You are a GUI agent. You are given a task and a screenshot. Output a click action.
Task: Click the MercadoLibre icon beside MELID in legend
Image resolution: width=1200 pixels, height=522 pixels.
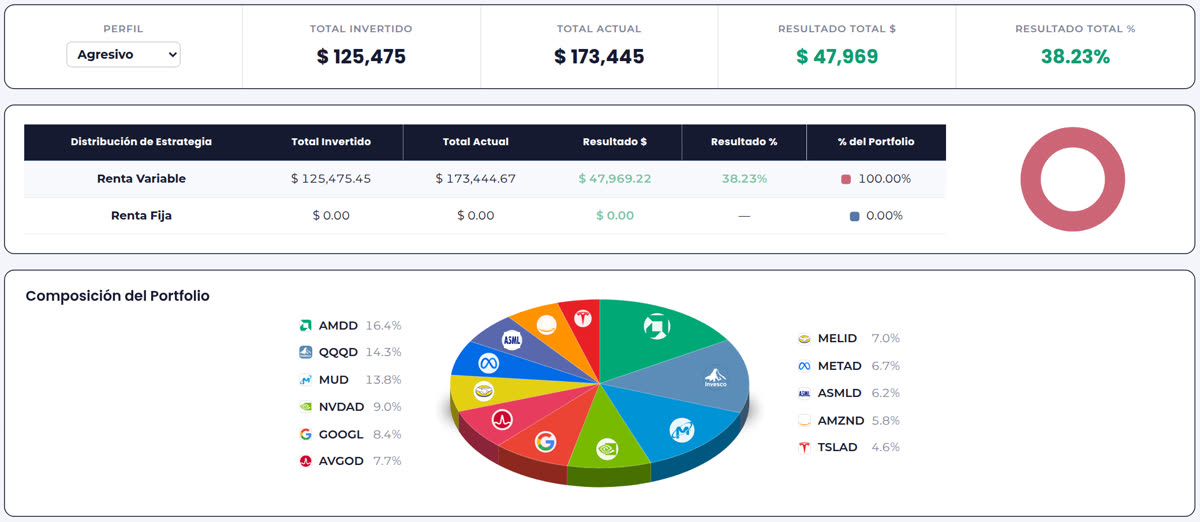[x=804, y=339]
